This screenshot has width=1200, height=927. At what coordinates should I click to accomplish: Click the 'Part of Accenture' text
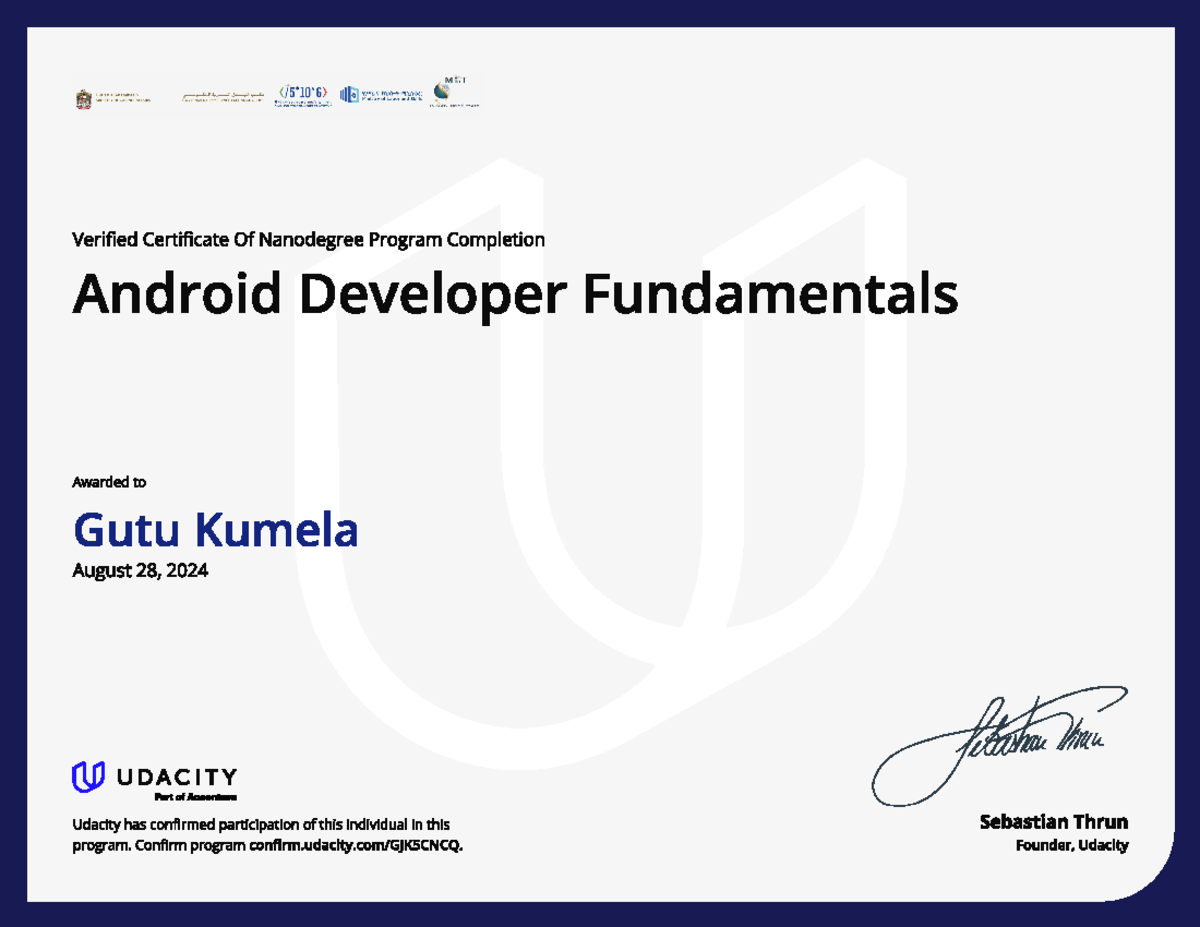(x=195, y=798)
